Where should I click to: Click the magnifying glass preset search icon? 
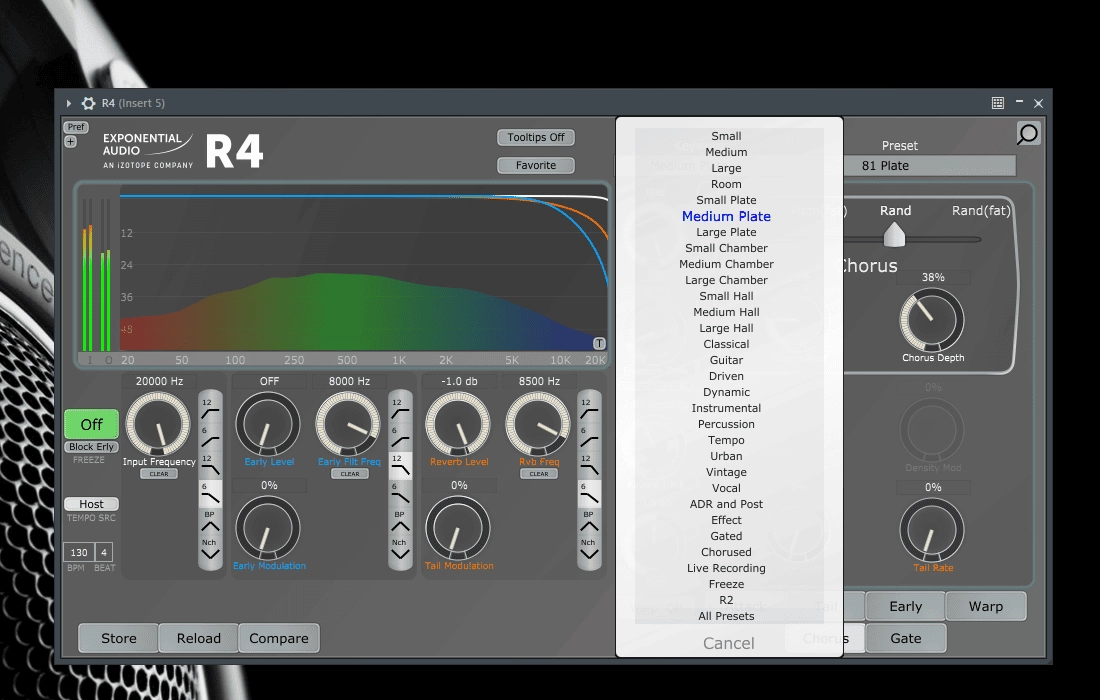[1028, 133]
